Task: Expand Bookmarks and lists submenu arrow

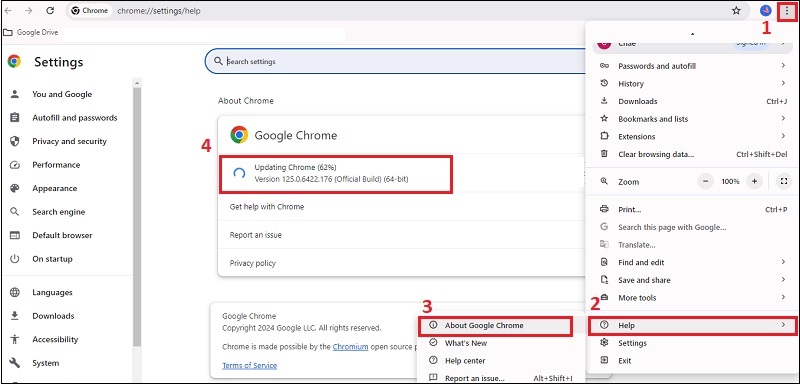Action: [783, 118]
